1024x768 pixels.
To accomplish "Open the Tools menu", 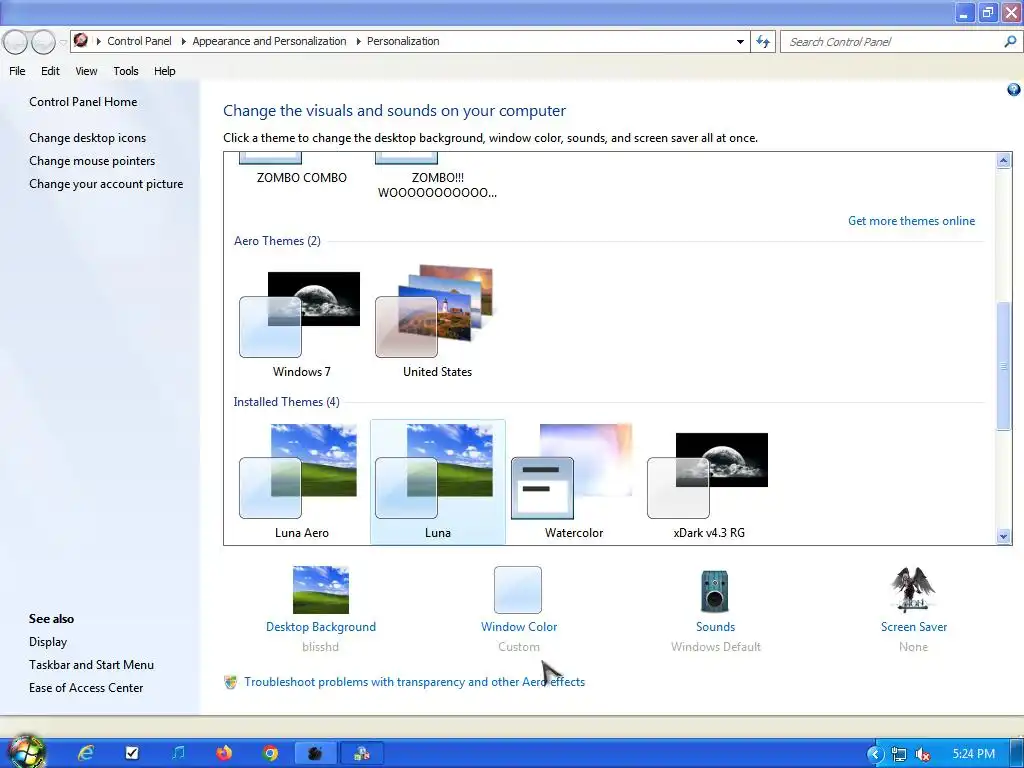I will click(x=125, y=71).
